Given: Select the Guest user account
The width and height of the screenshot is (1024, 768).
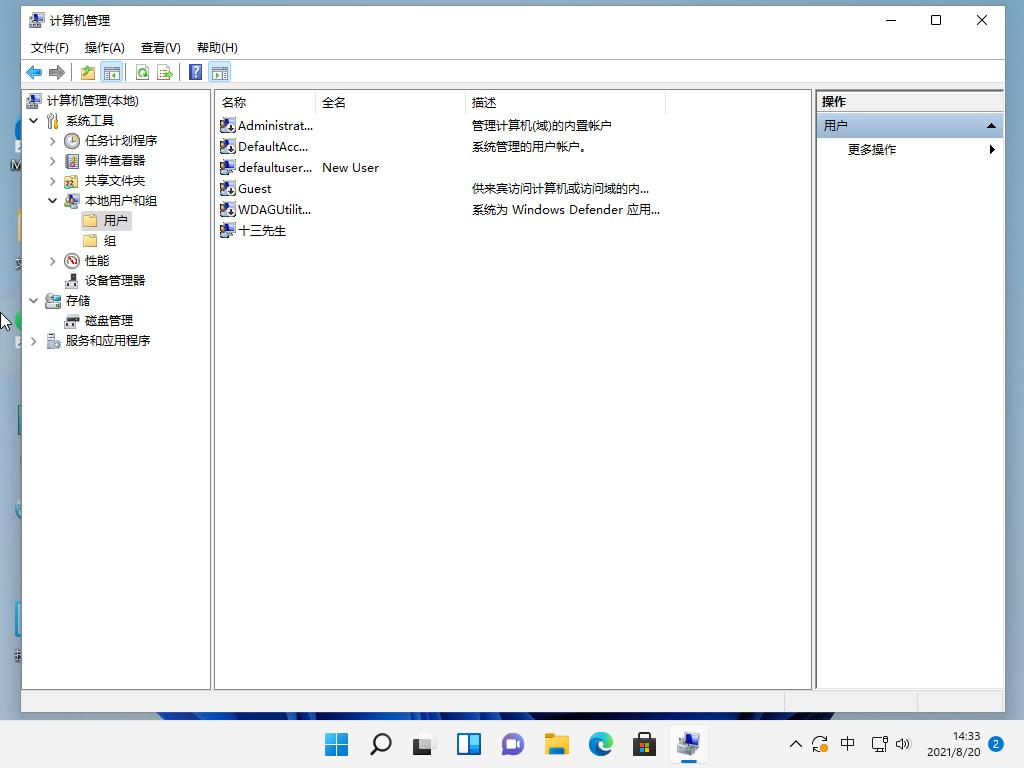Looking at the screenshot, I should point(254,188).
